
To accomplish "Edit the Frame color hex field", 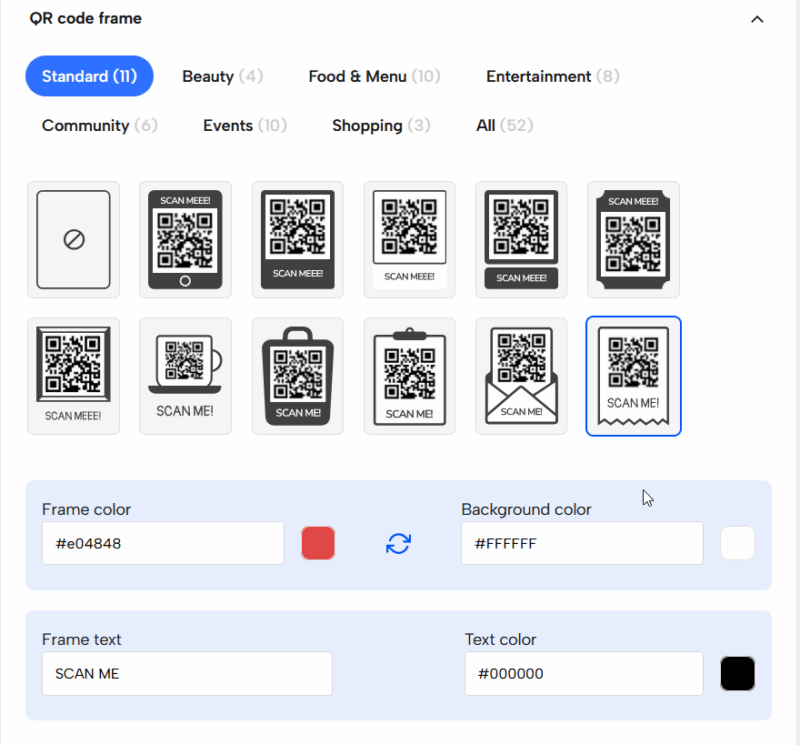I will [x=163, y=543].
